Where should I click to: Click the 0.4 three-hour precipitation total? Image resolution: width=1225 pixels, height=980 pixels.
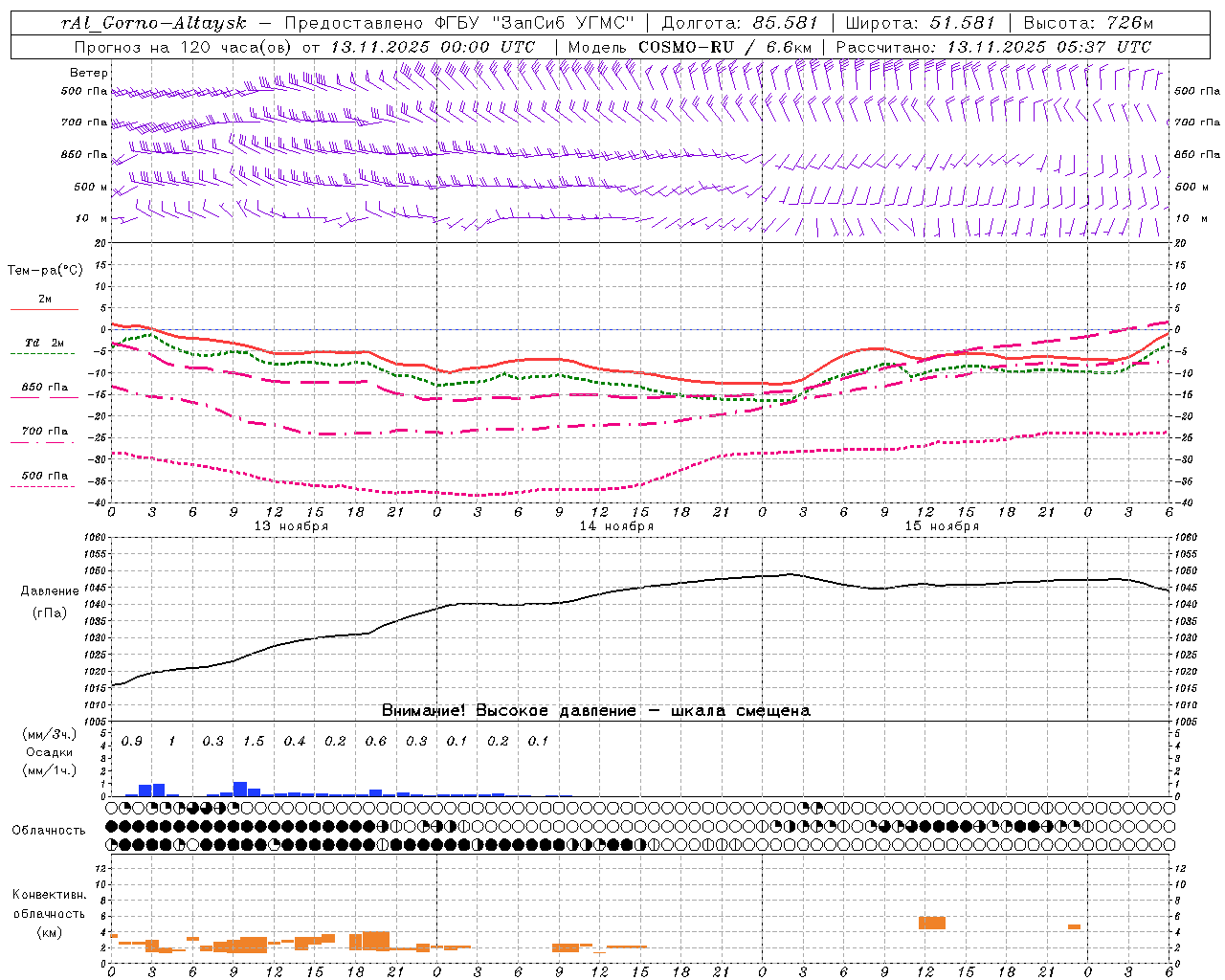click(294, 741)
